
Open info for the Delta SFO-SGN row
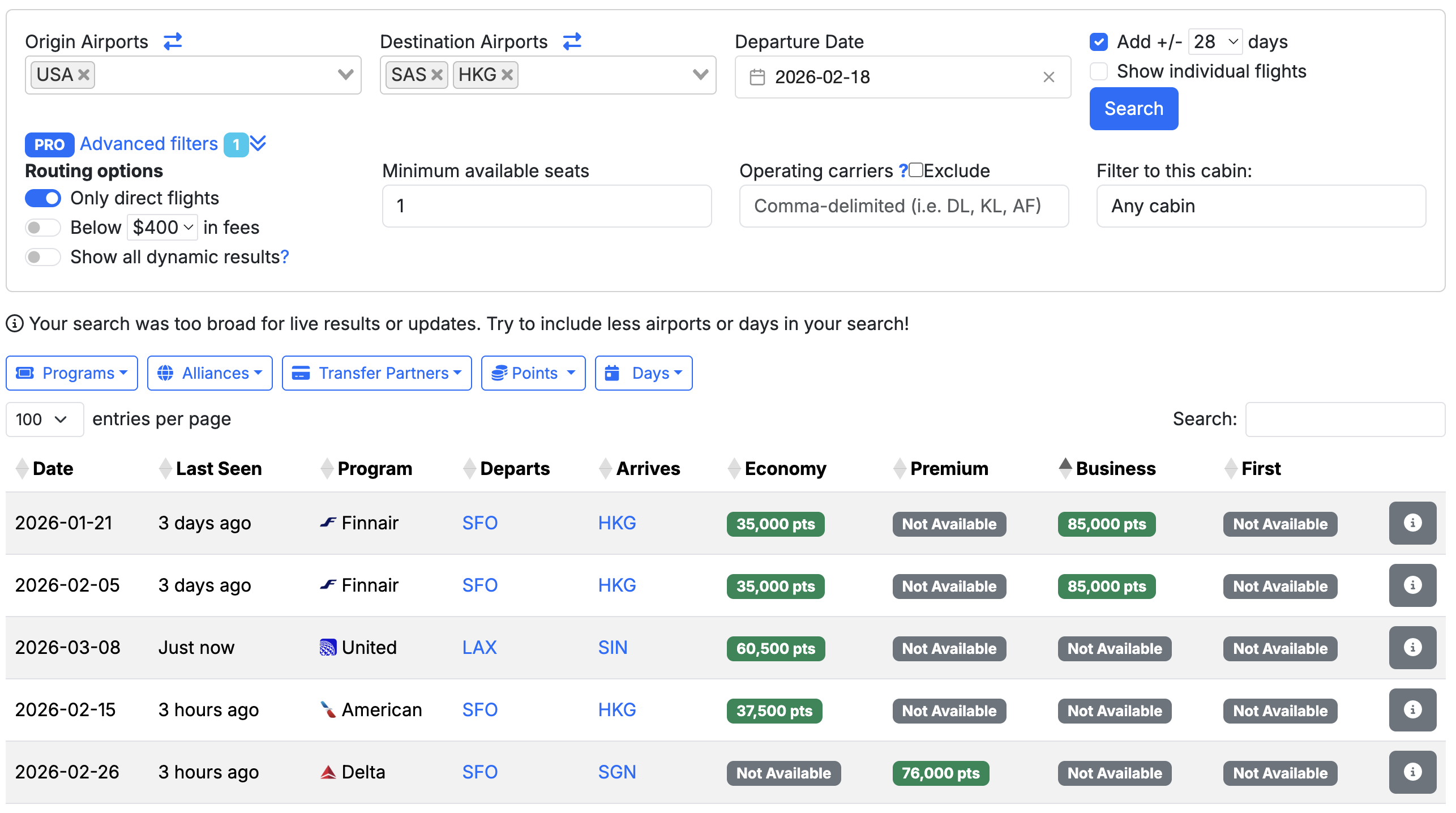[1412, 772]
